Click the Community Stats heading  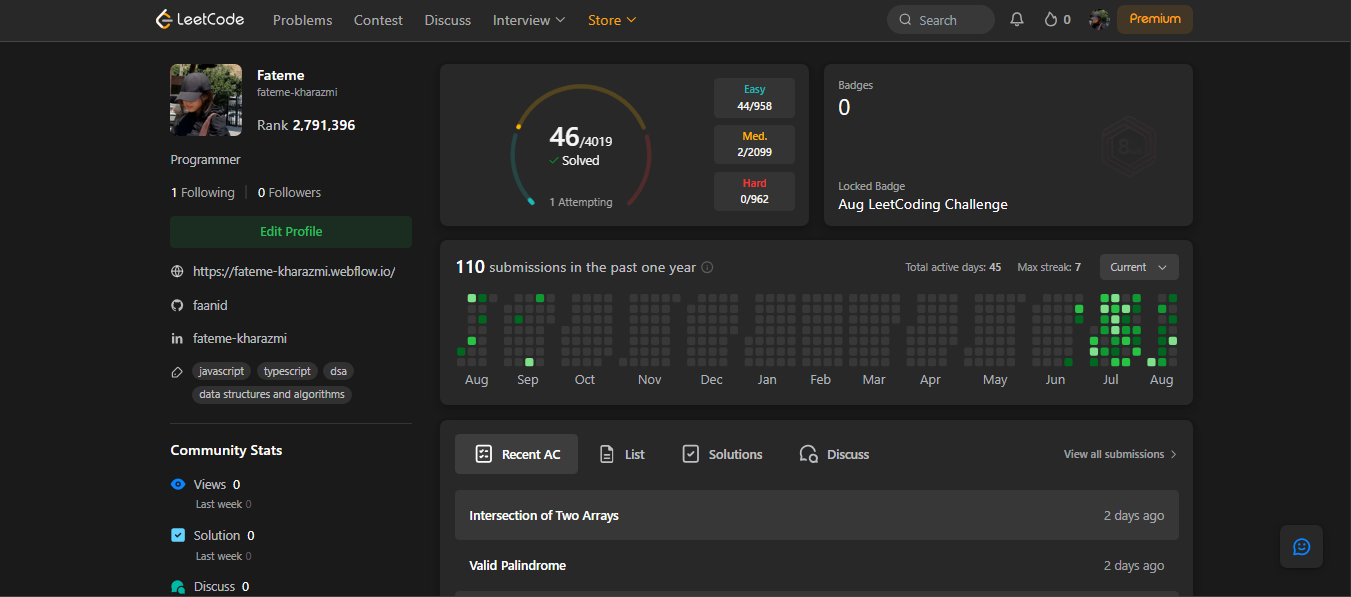[x=226, y=450]
